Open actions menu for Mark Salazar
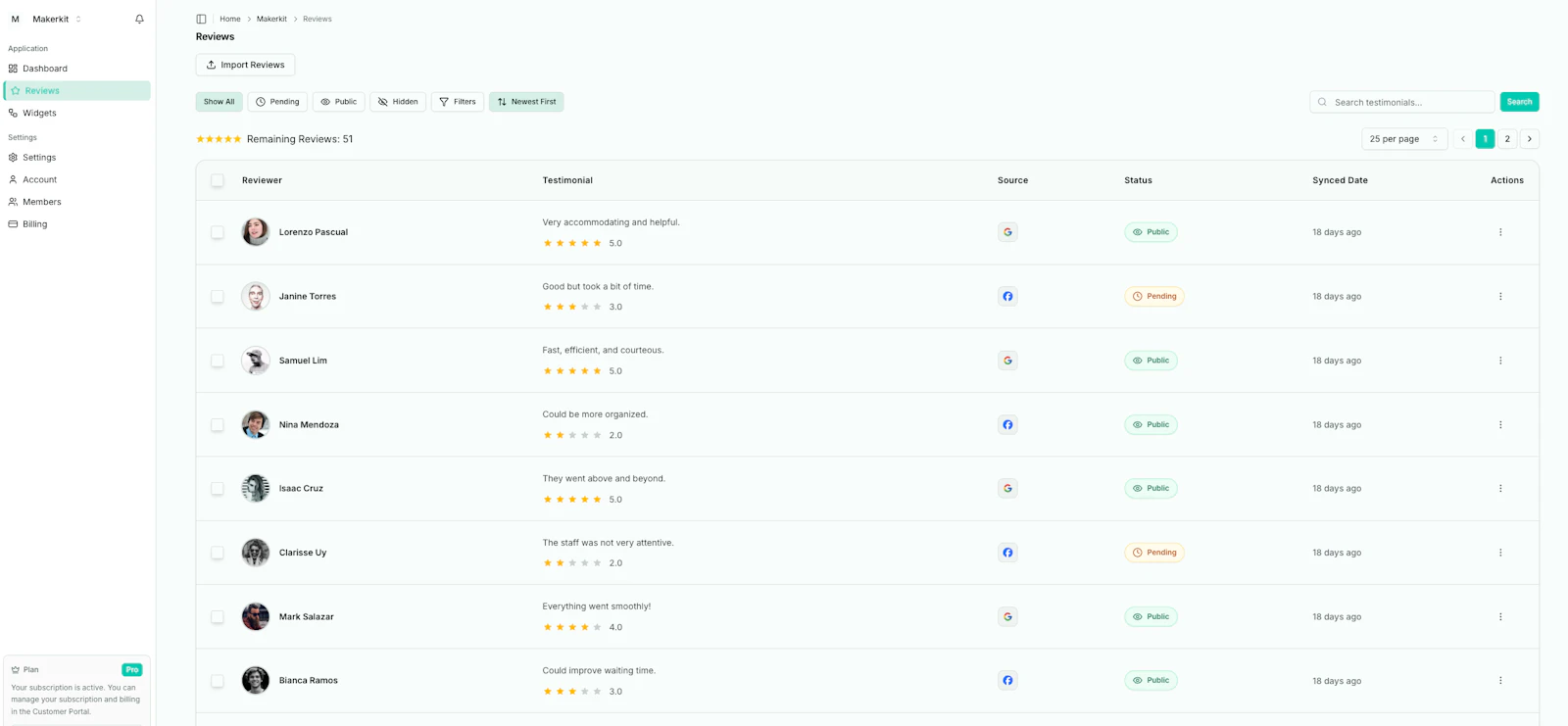Image resolution: width=1568 pixels, height=726 pixels. (1500, 616)
